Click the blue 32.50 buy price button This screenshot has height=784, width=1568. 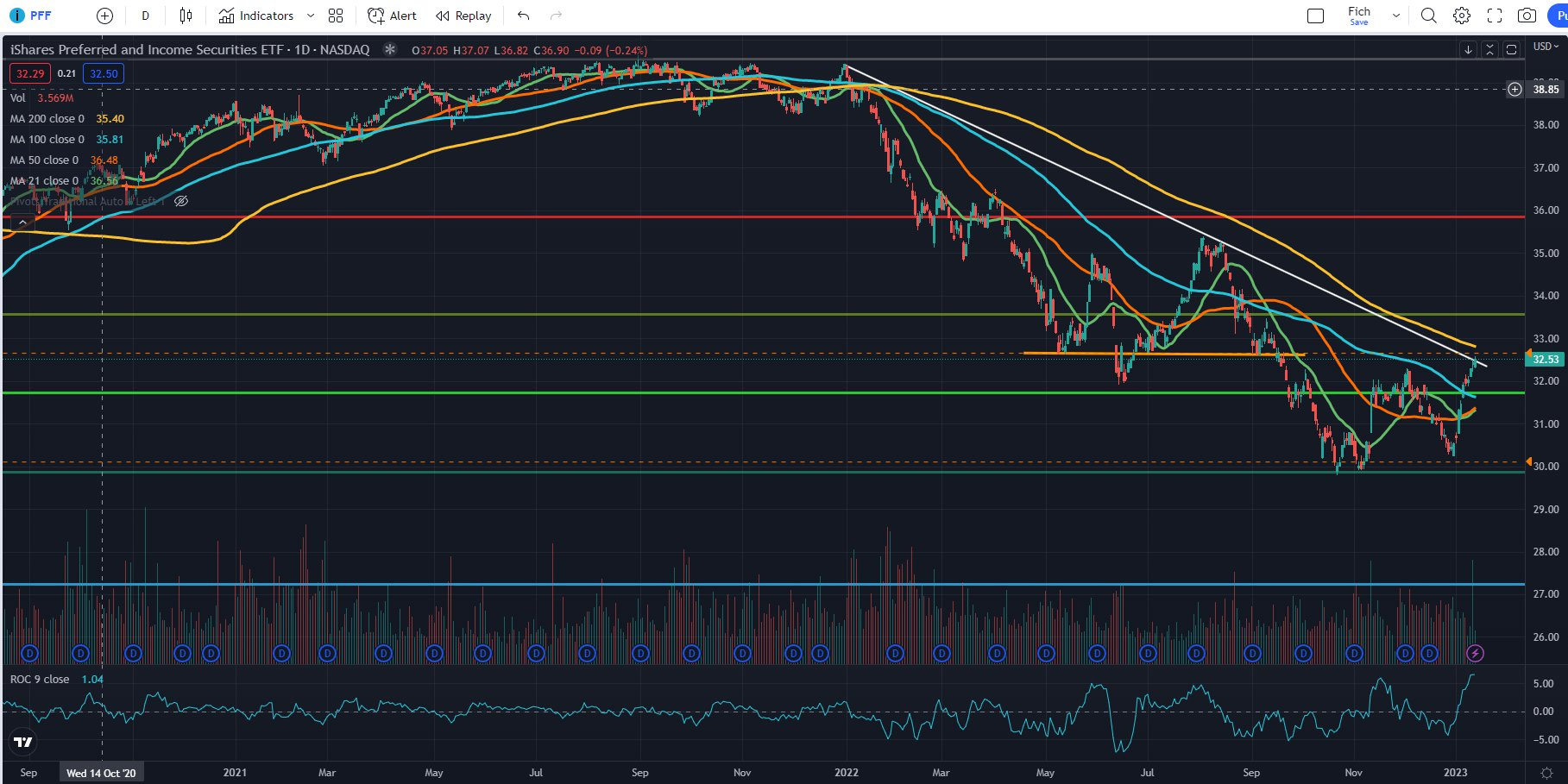(104, 73)
